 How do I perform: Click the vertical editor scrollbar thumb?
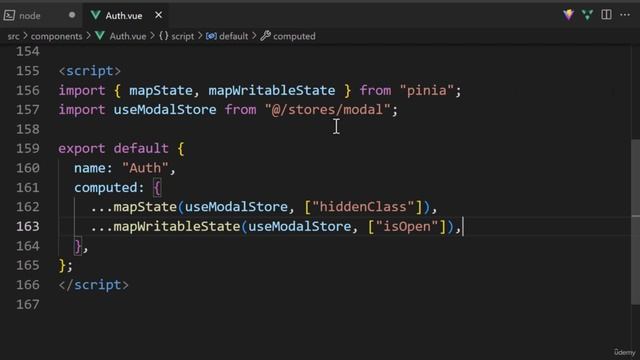(x=635, y=222)
